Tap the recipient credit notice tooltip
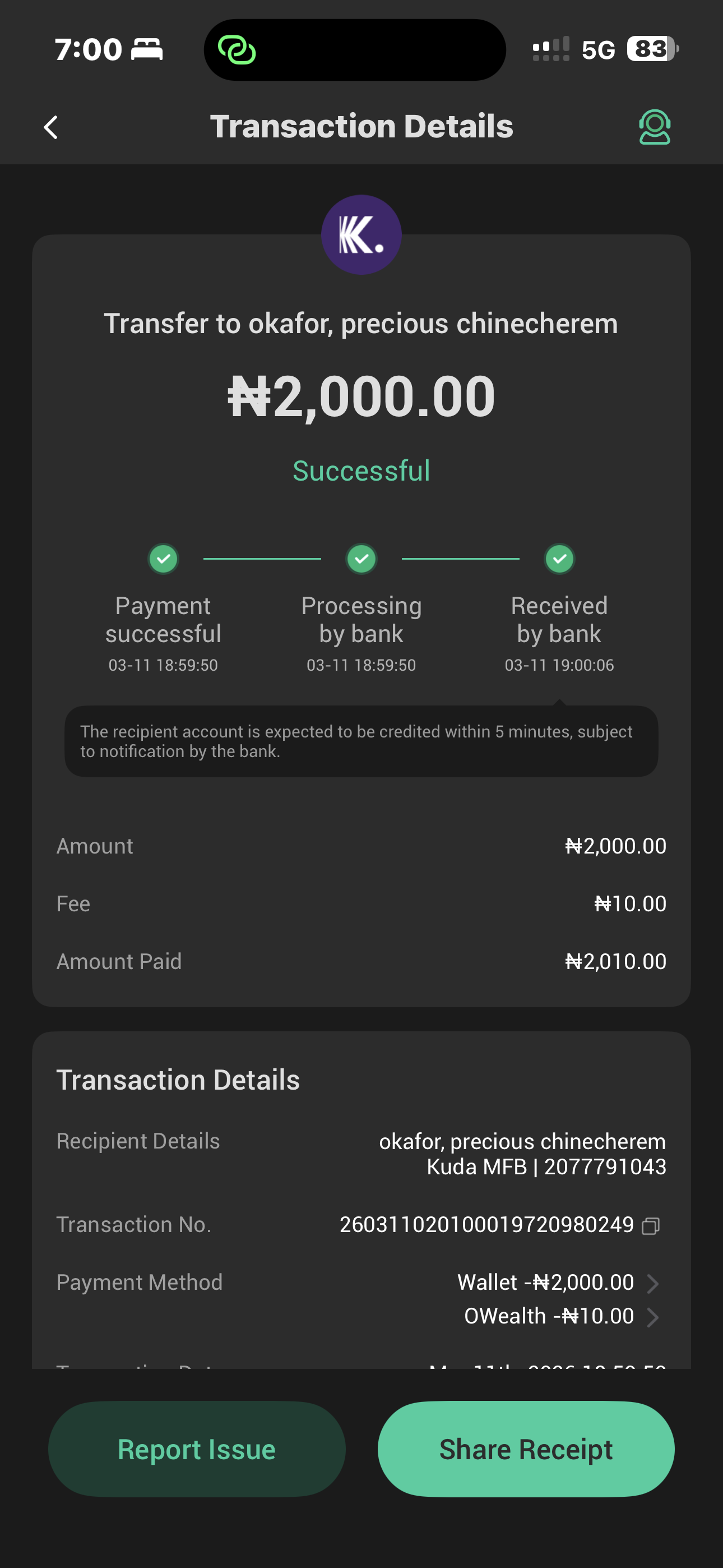Image resolution: width=723 pixels, height=1568 pixels. [361, 741]
